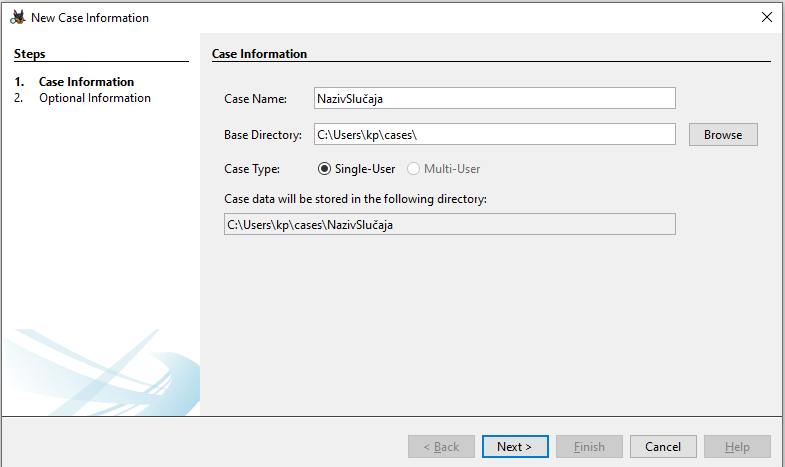Select the Single-User case type

[324, 169]
